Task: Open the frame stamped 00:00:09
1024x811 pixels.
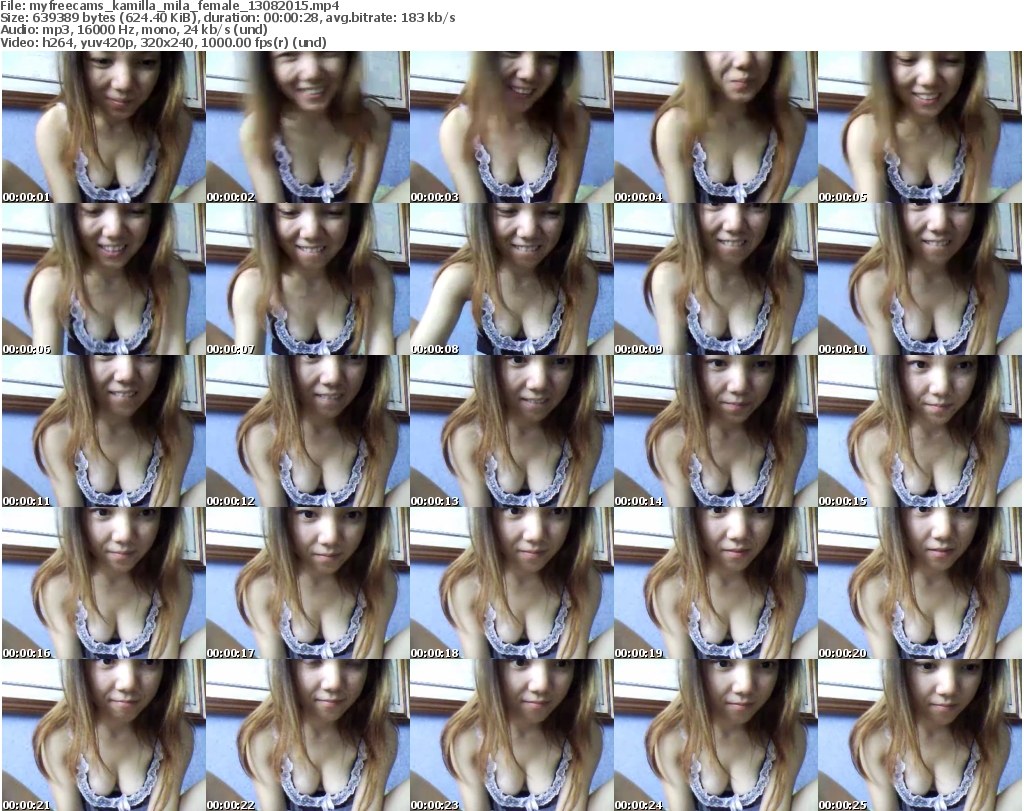Action: [x=716, y=279]
